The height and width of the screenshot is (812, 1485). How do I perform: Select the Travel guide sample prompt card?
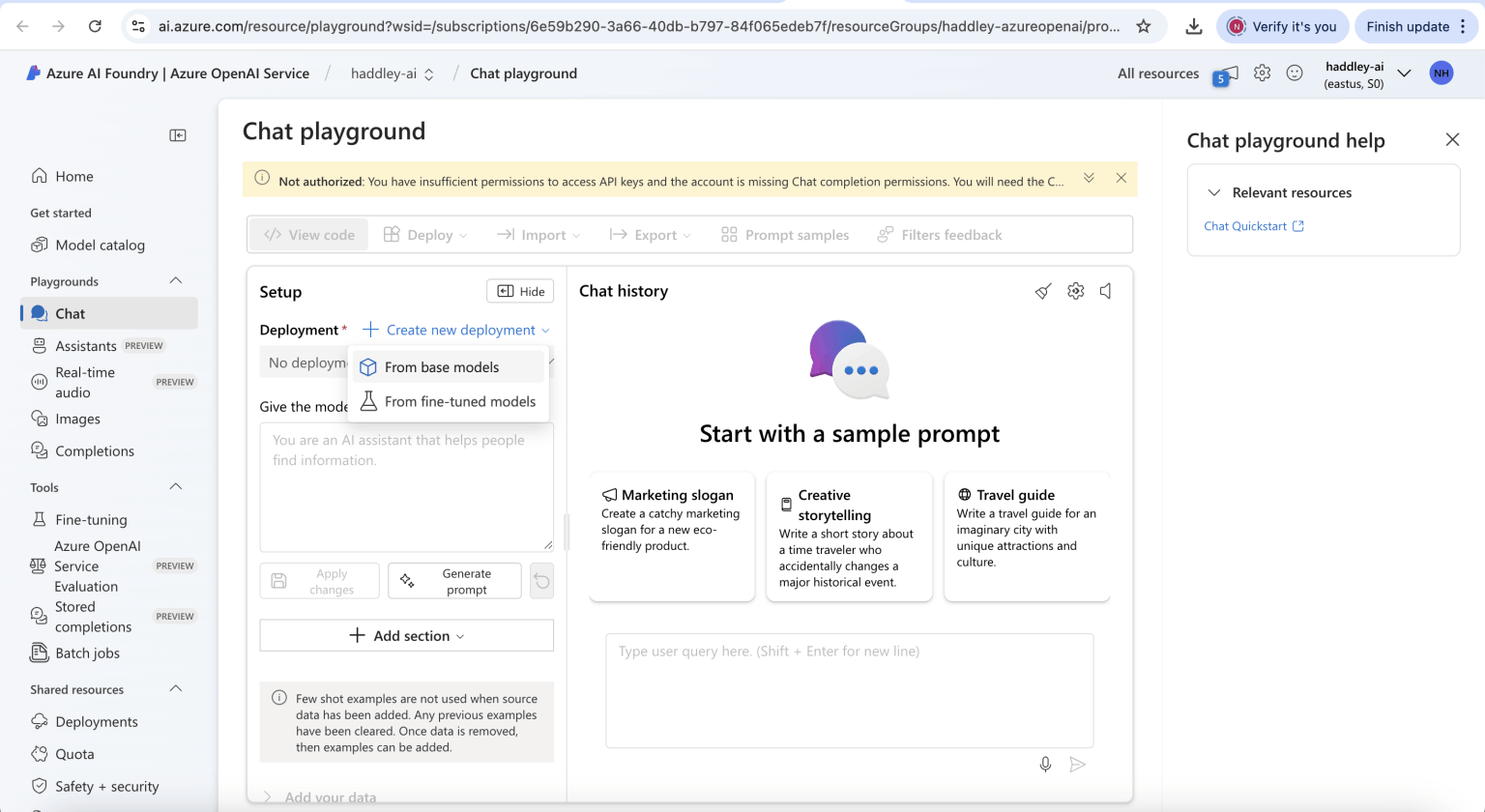[x=1026, y=536]
